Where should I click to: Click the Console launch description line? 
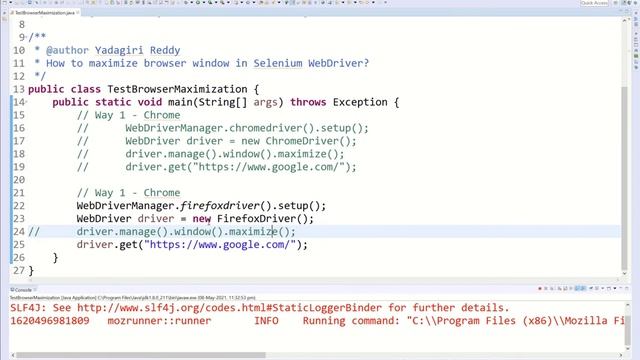pyautogui.click(x=133, y=298)
